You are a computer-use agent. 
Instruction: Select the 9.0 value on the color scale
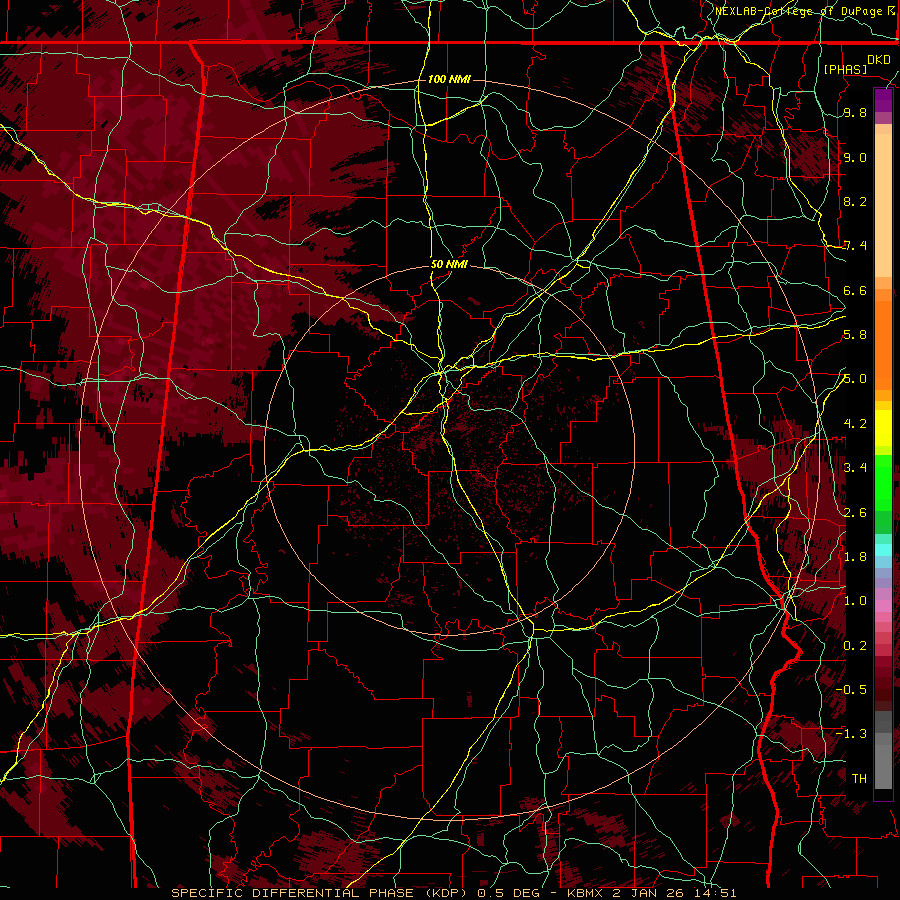(x=855, y=157)
